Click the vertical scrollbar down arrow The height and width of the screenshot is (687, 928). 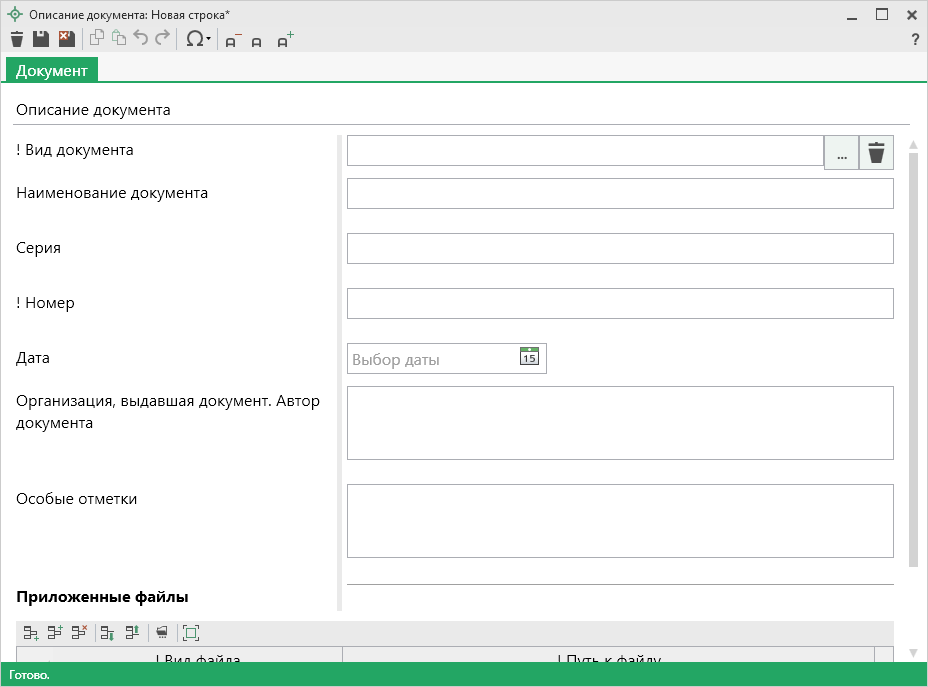point(912,653)
